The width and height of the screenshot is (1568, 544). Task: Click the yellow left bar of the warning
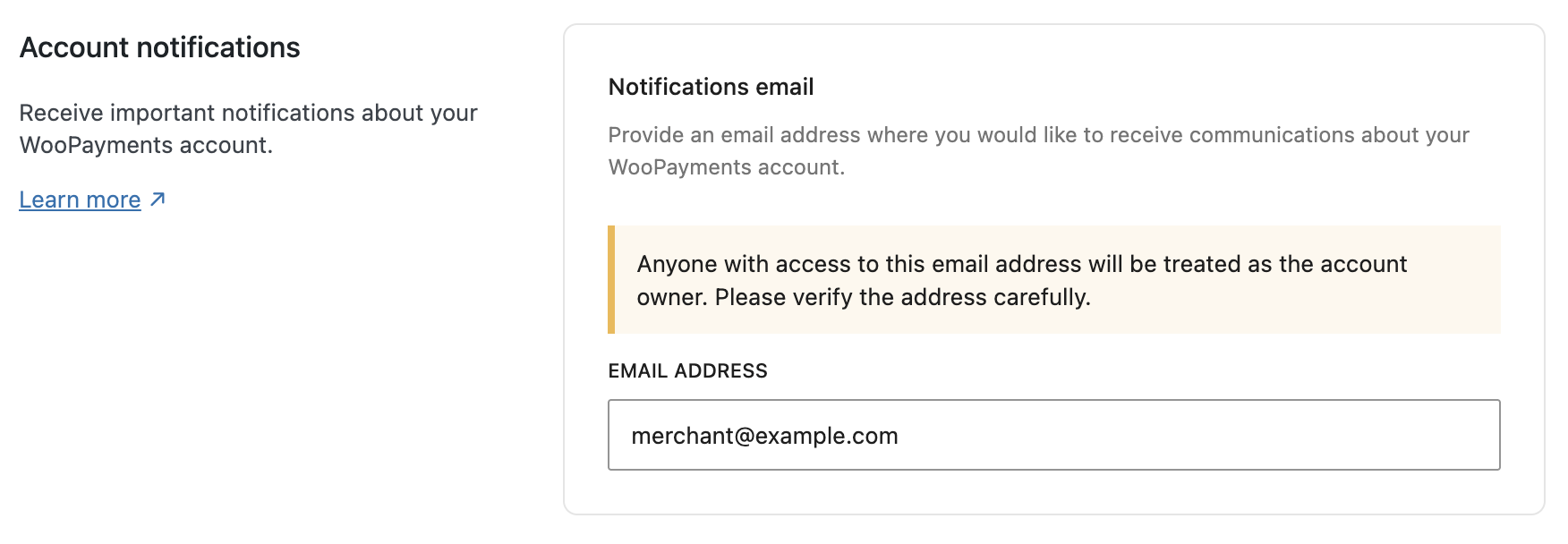tap(611, 280)
